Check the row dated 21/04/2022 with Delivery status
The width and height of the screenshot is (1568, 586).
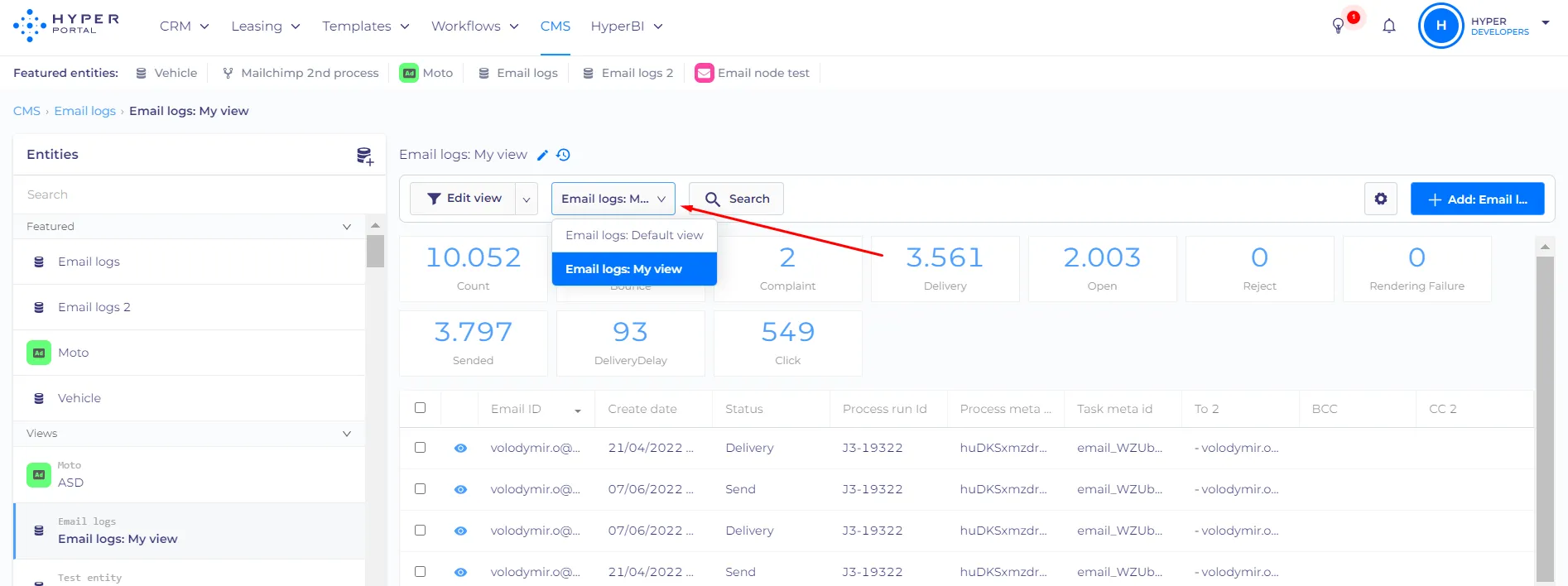tap(421, 448)
